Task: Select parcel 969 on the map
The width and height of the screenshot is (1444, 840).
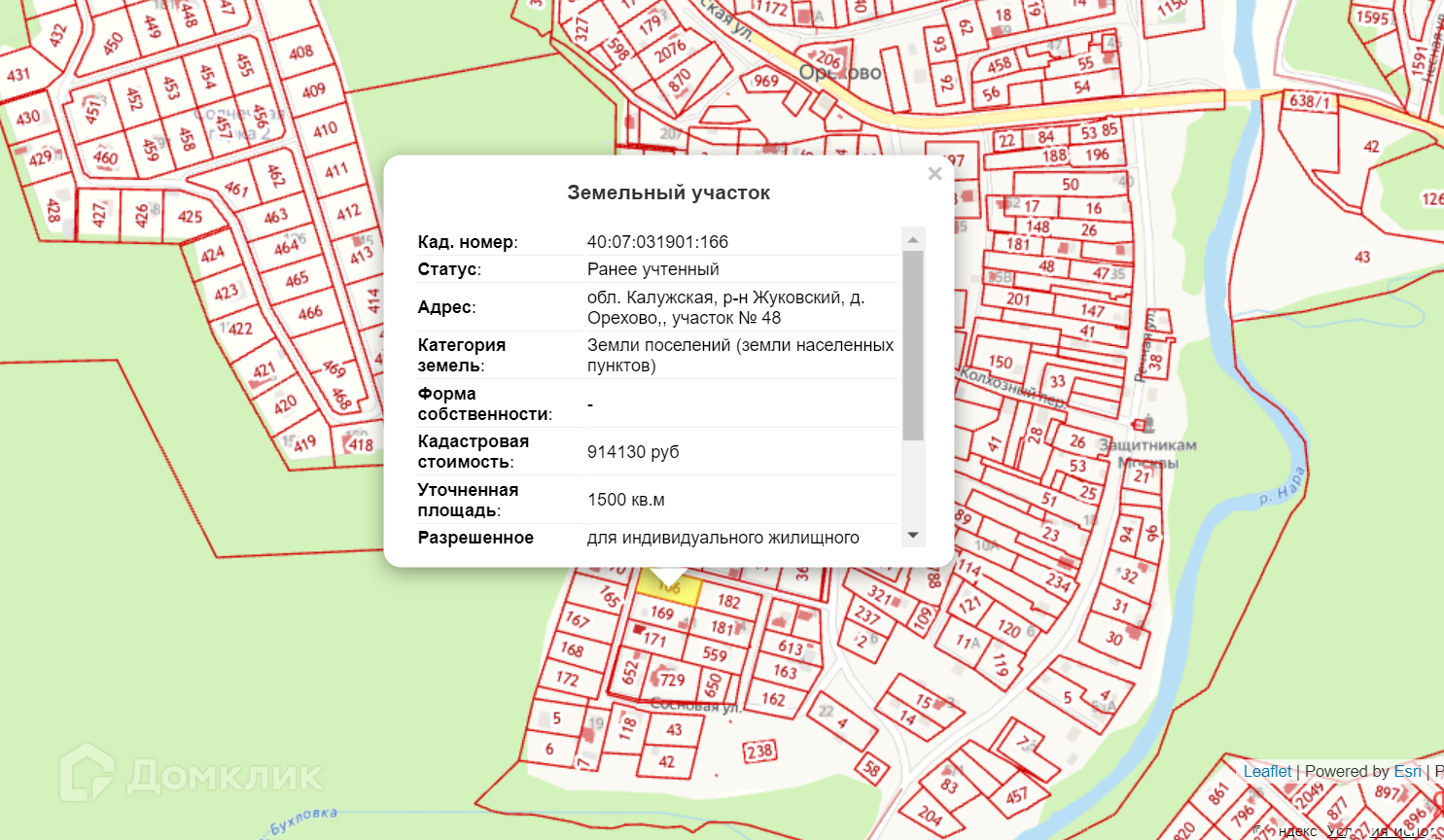Action: click(766, 81)
